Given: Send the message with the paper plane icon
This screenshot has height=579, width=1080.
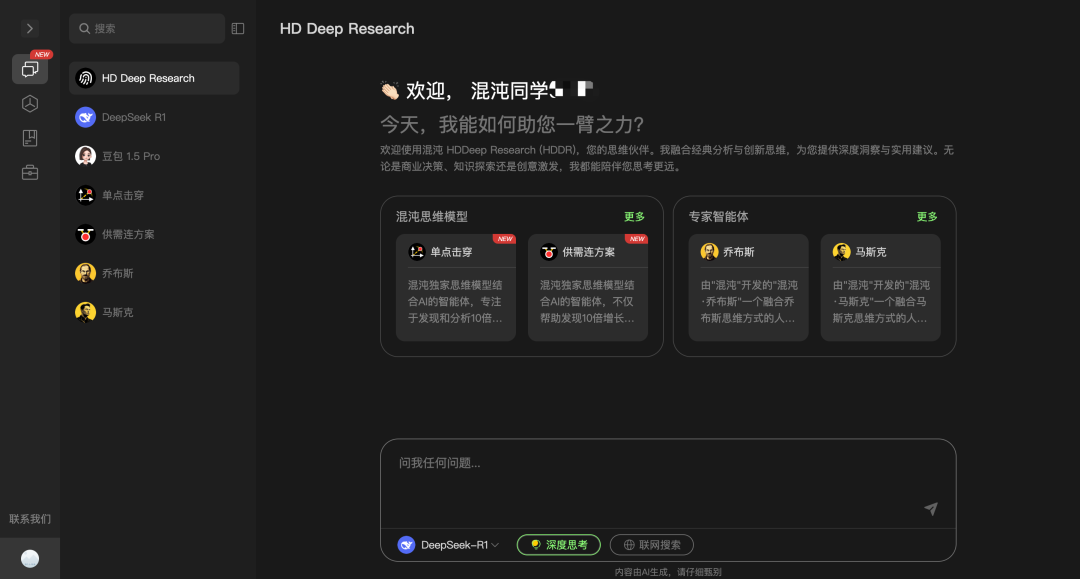Looking at the screenshot, I should [x=931, y=509].
